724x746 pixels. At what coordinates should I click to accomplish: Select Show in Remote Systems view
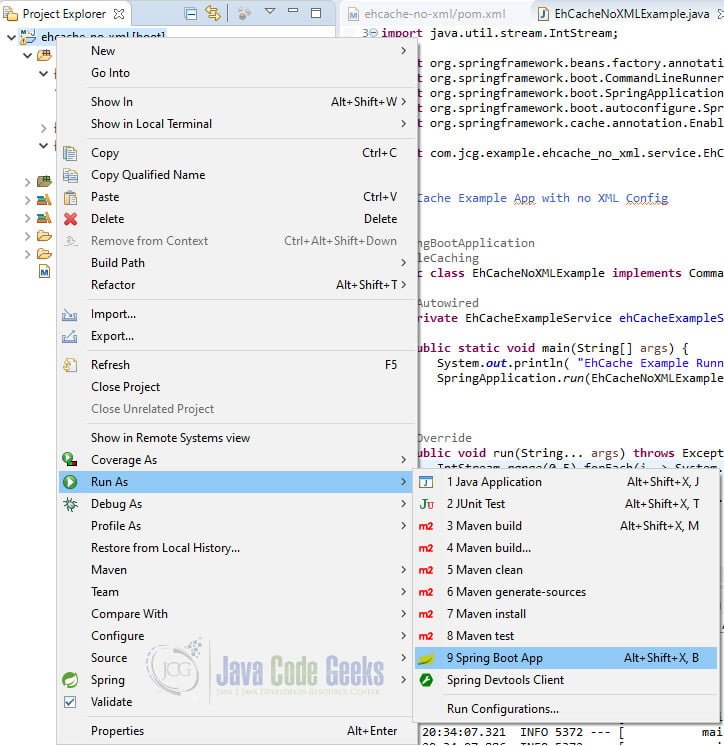click(236, 438)
